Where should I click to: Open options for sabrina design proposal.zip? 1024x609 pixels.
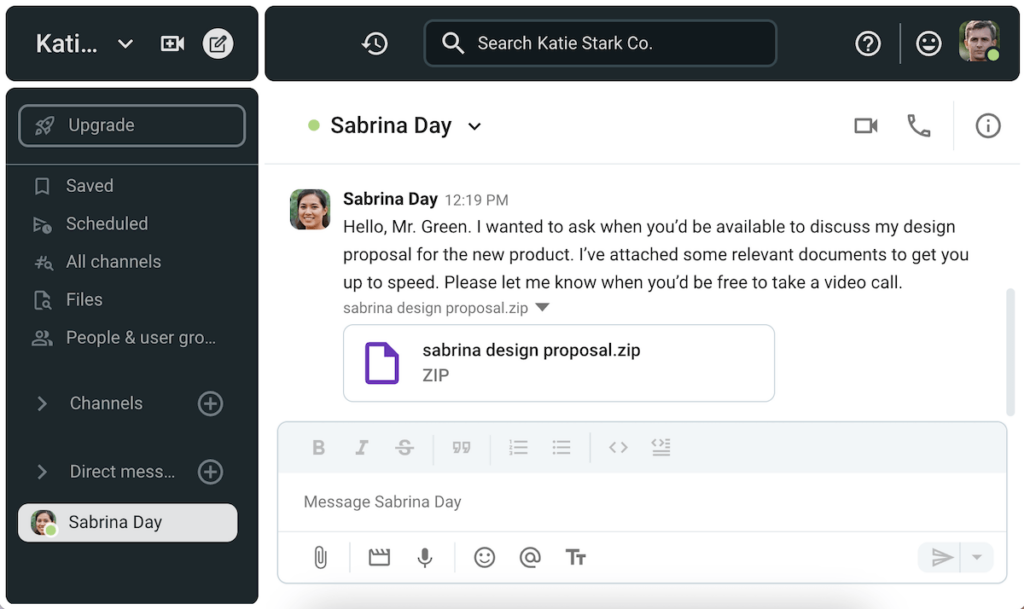coord(541,308)
